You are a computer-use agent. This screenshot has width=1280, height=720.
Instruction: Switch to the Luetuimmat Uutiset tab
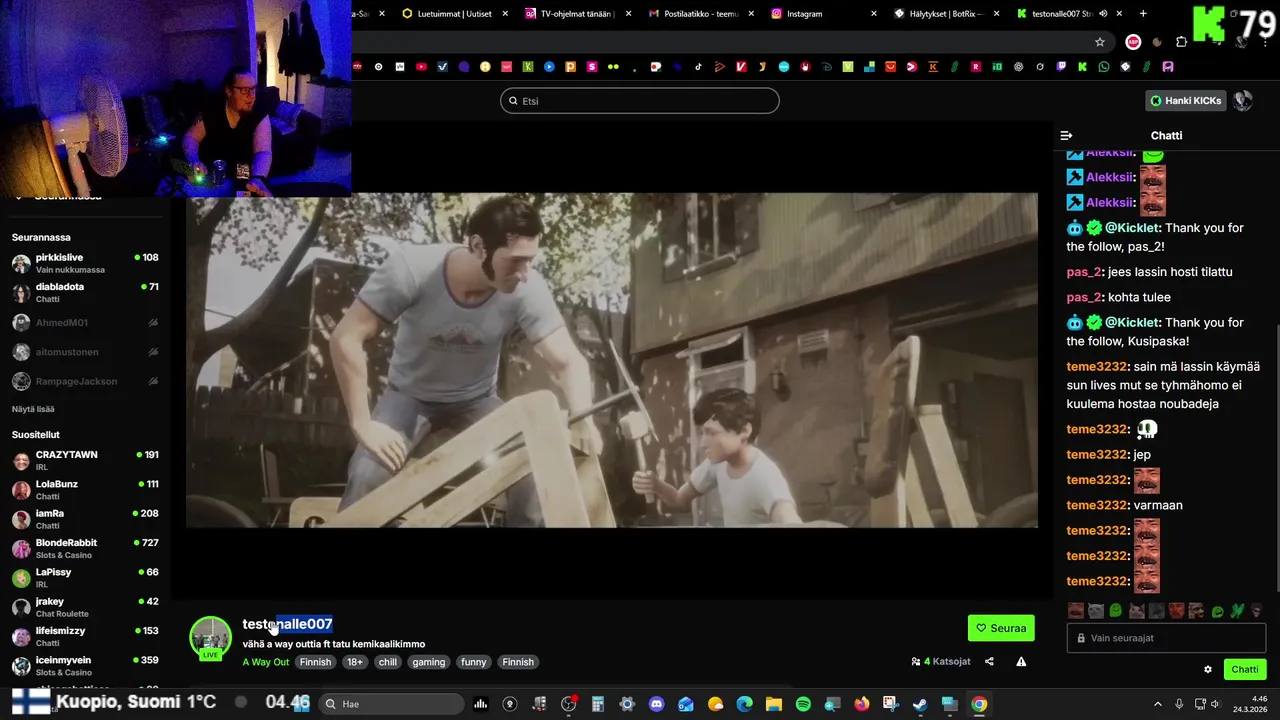(454, 14)
